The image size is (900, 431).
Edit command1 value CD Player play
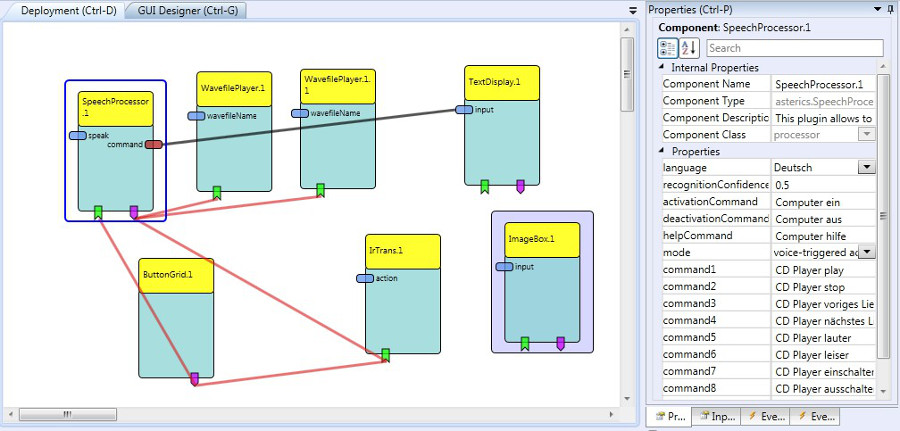(x=824, y=270)
